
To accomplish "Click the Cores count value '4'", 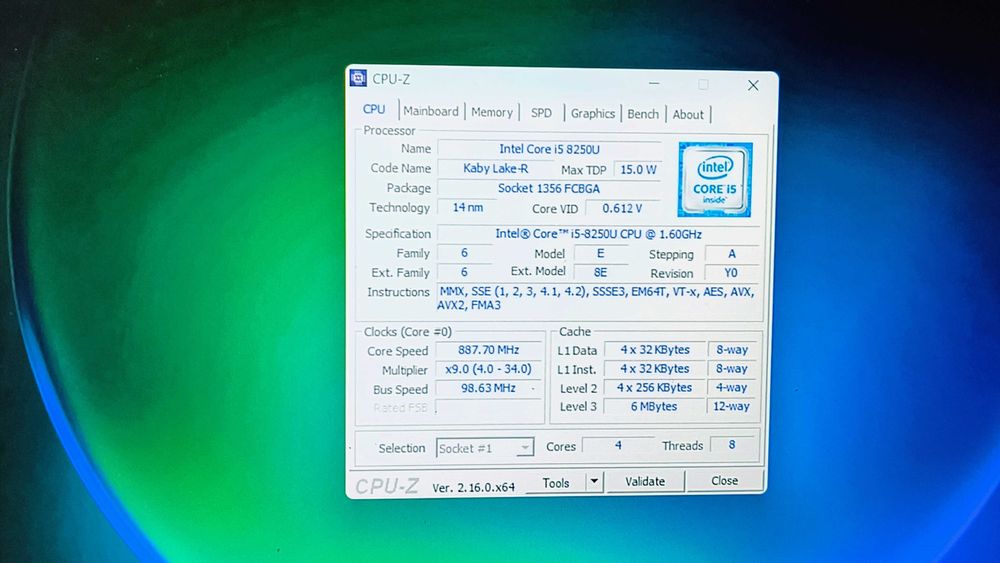I will pos(618,446).
